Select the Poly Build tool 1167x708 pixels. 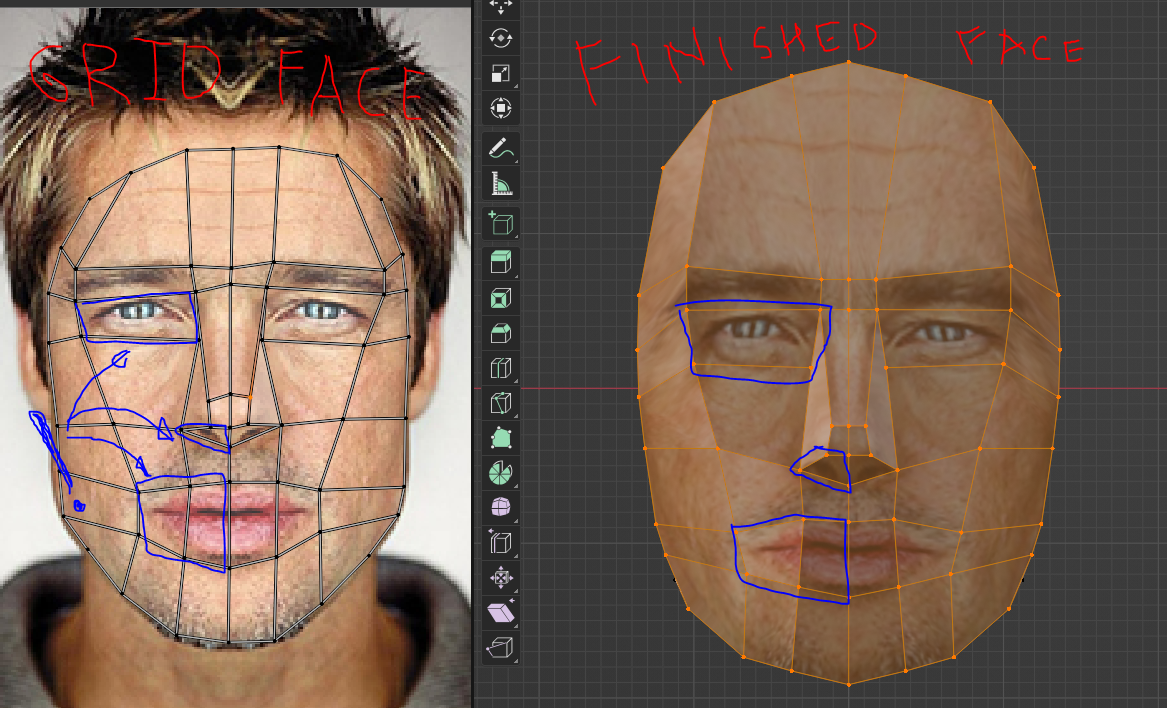point(501,438)
